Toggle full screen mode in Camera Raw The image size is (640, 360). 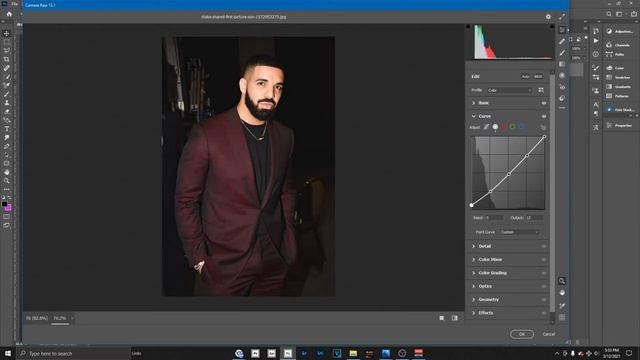click(562, 17)
